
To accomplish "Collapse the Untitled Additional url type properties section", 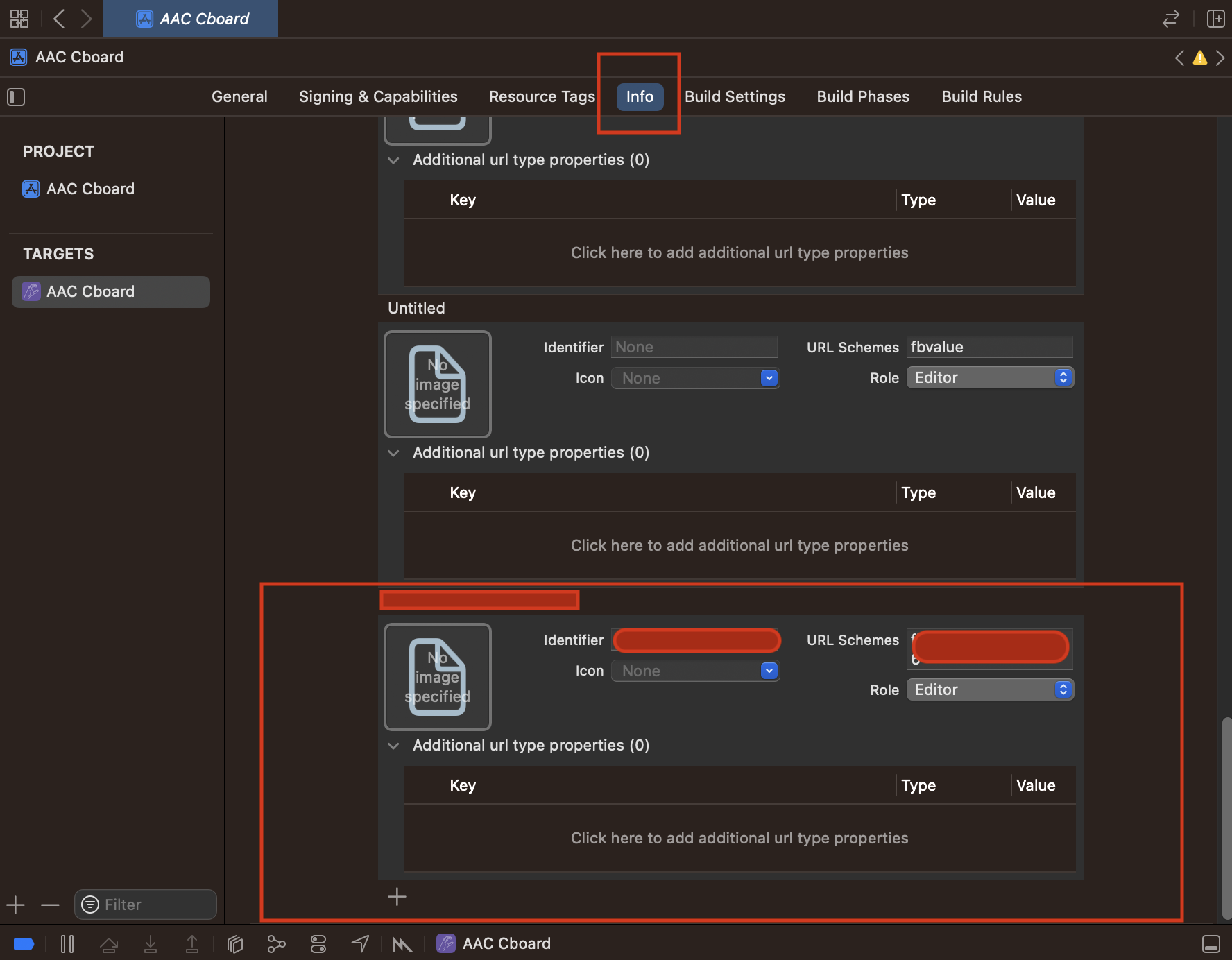I will pos(393,453).
